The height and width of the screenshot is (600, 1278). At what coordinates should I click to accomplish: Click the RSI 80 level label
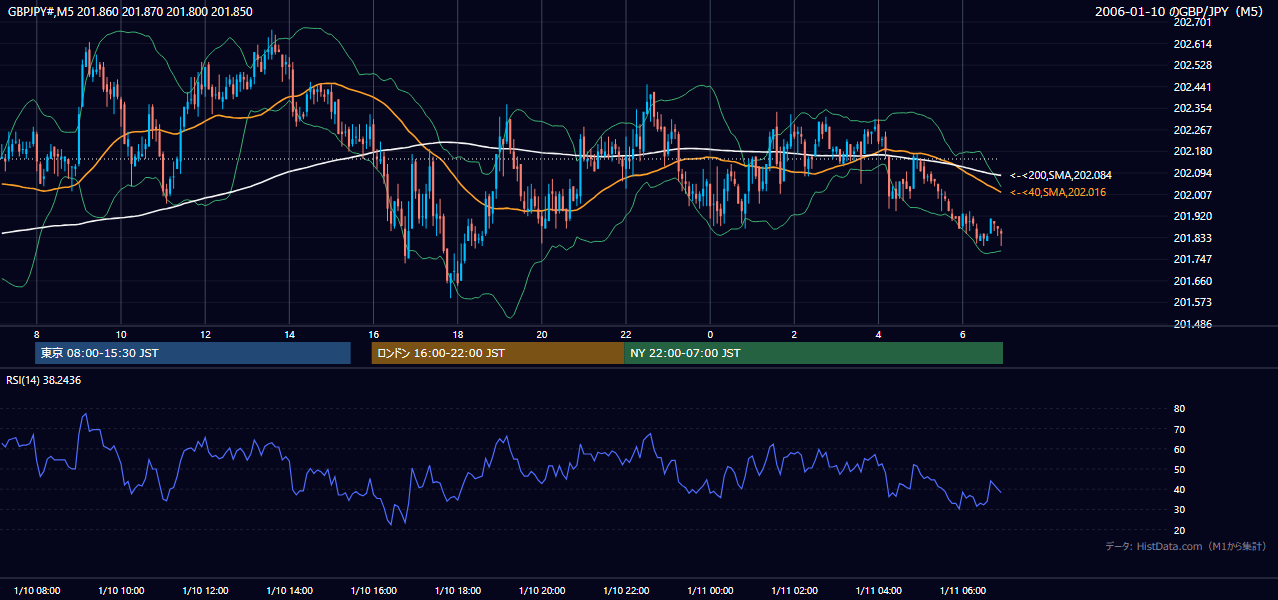tap(1179, 409)
